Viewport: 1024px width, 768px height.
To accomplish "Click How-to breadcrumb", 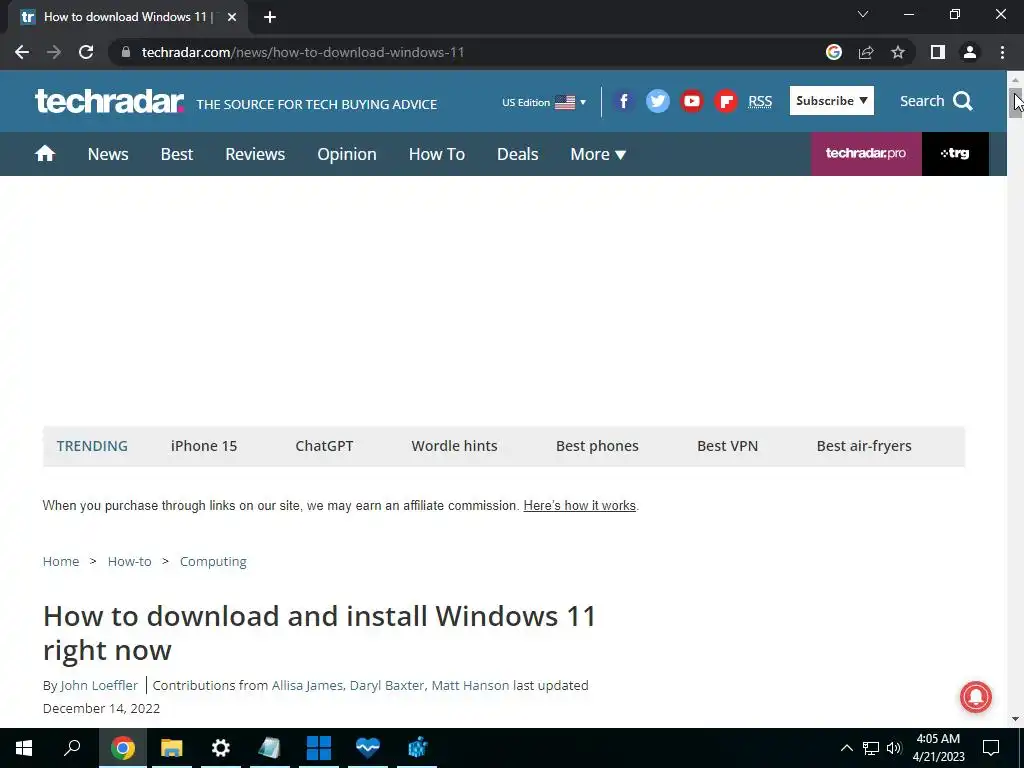I will (129, 562).
